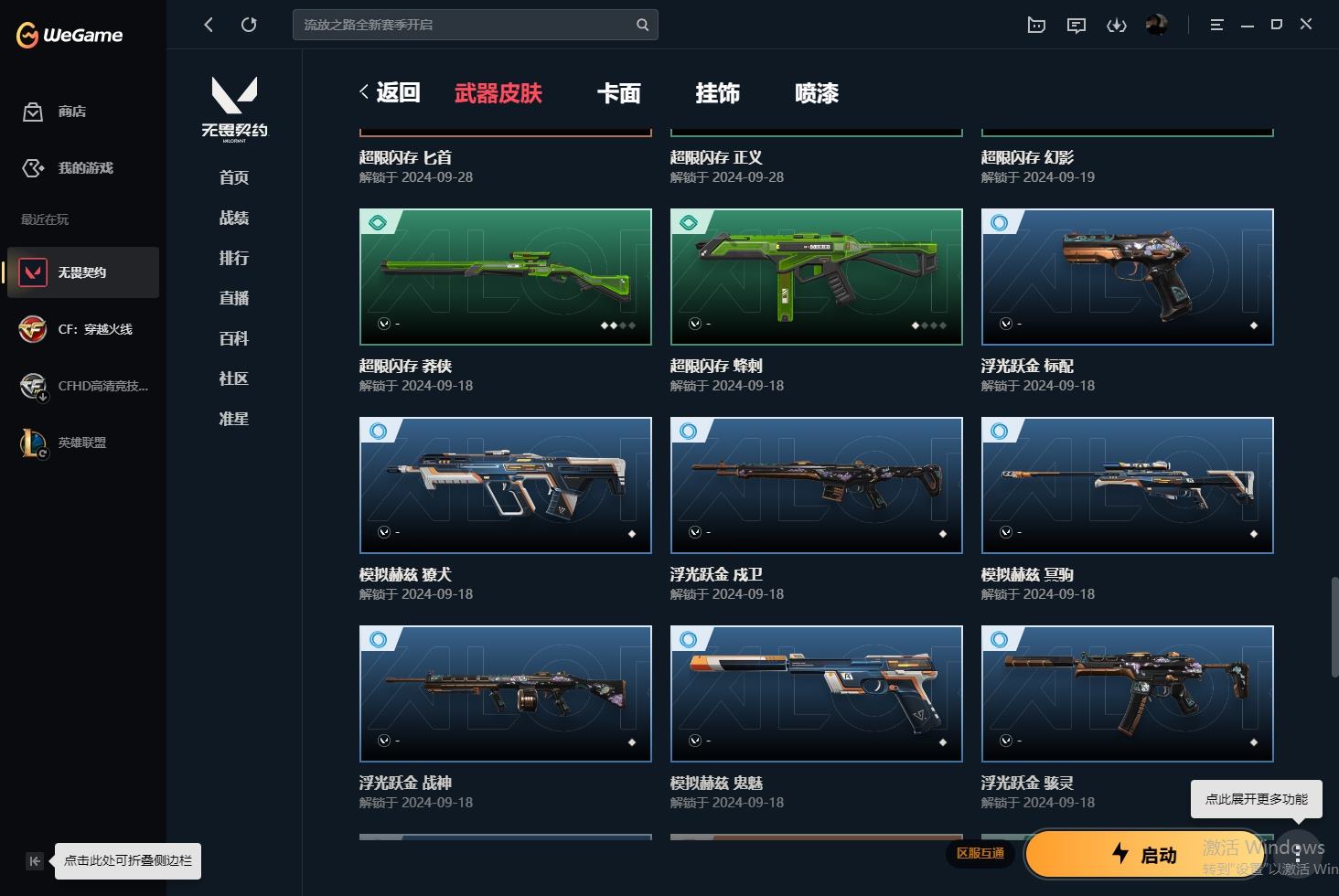
Task: Go back with the navigation arrow
Action: pyautogui.click(x=209, y=25)
